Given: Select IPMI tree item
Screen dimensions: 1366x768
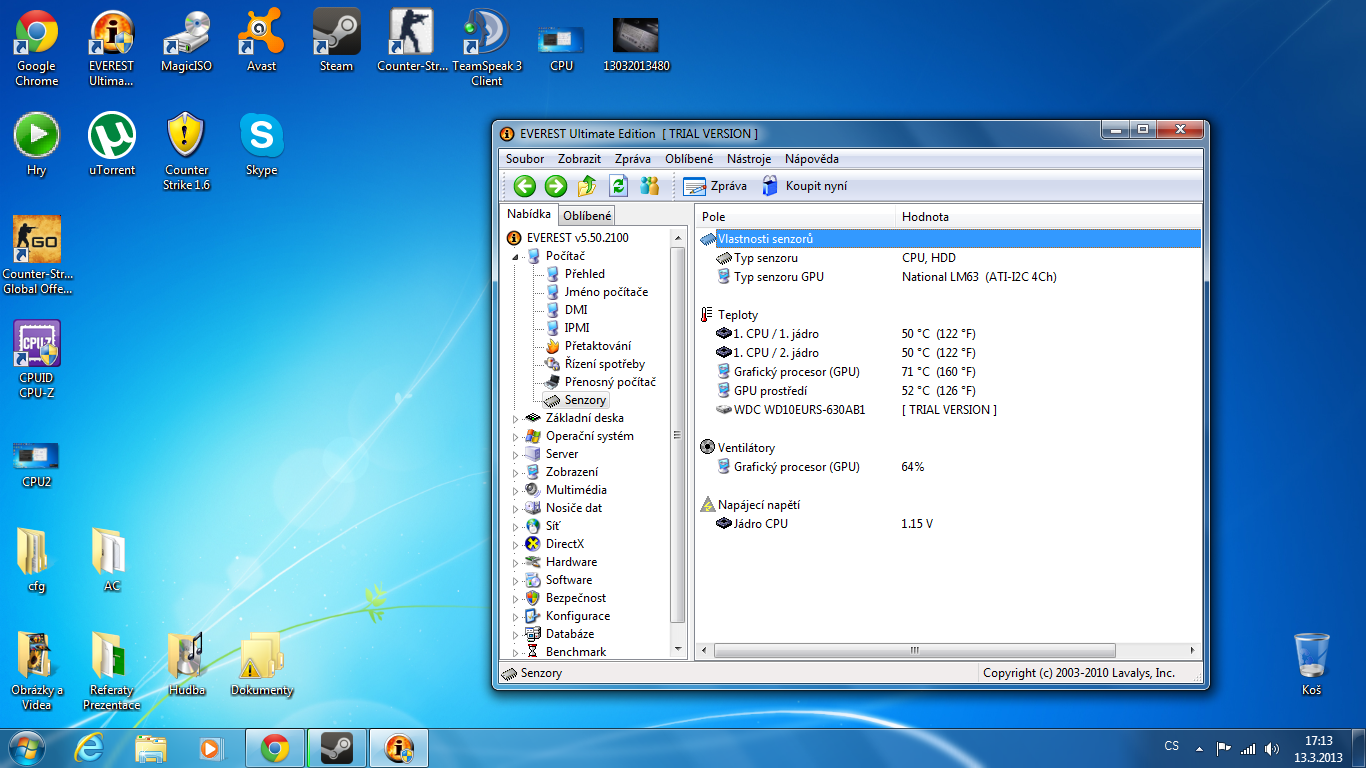Looking at the screenshot, I should click(577, 328).
